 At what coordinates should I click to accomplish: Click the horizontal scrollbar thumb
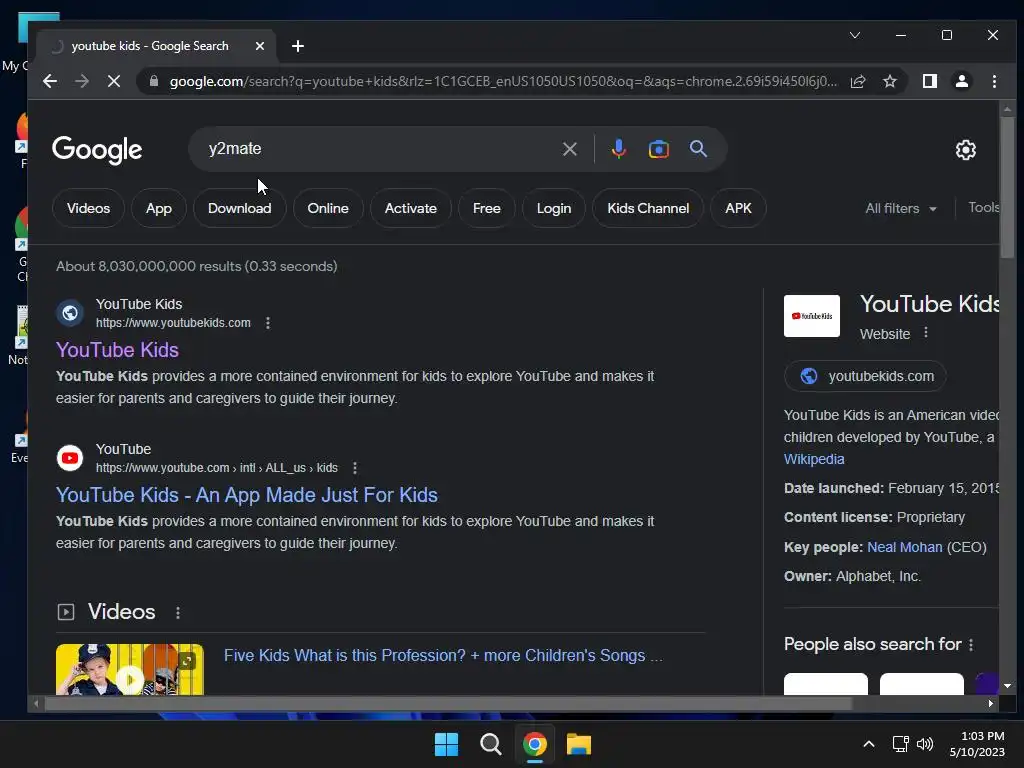448,703
